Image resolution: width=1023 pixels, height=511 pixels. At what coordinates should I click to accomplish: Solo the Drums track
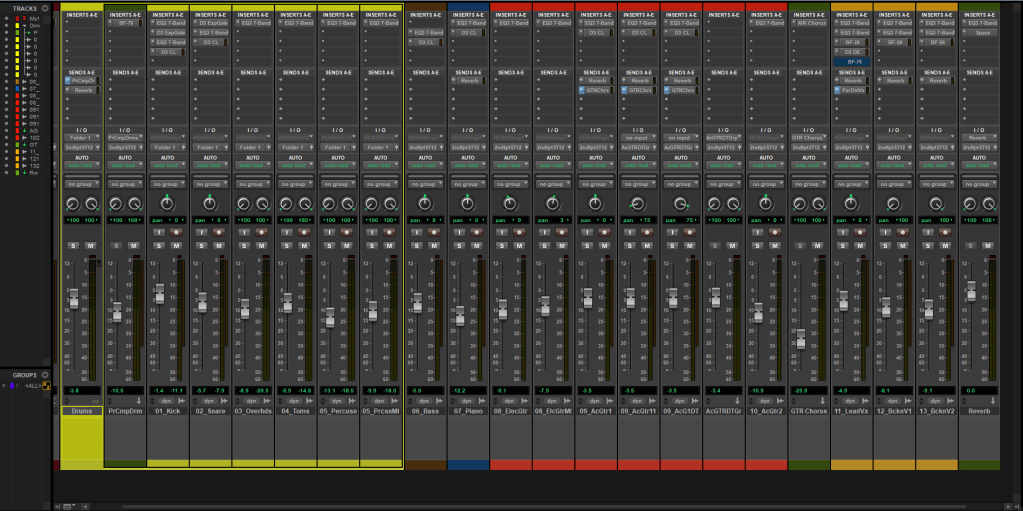click(74, 246)
